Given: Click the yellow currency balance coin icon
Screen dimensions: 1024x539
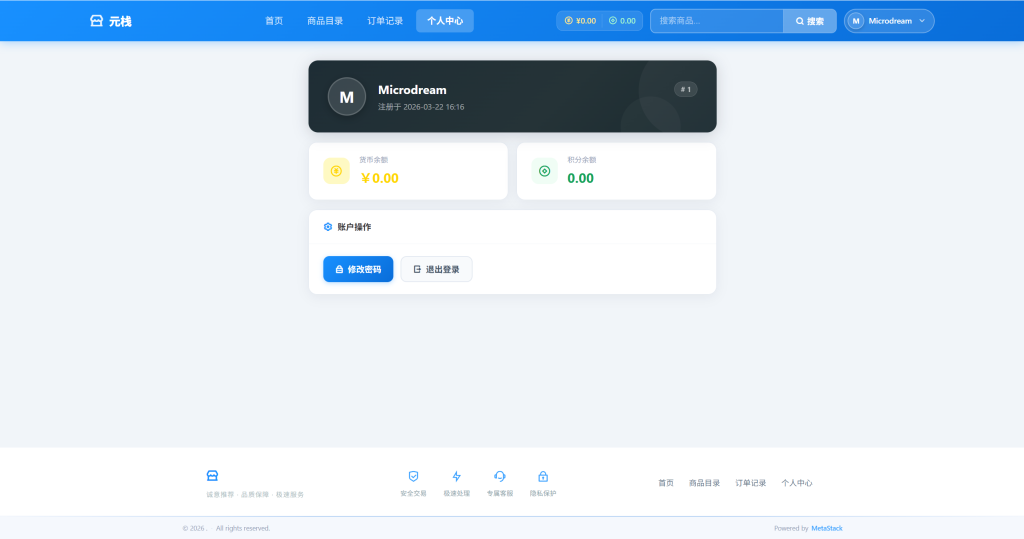Looking at the screenshot, I should (336, 171).
